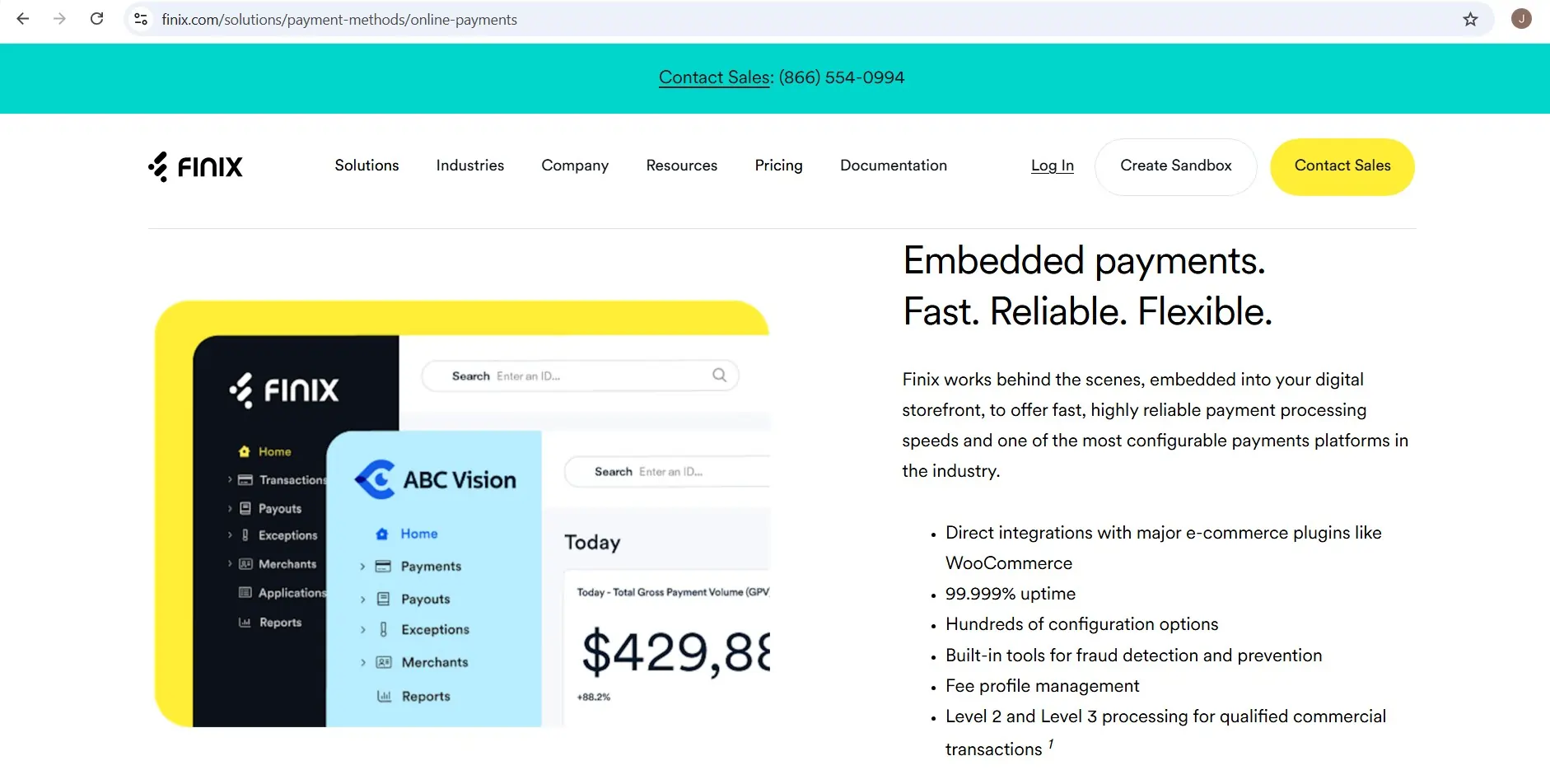Open the browser profile avatar

pyautogui.click(x=1521, y=19)
